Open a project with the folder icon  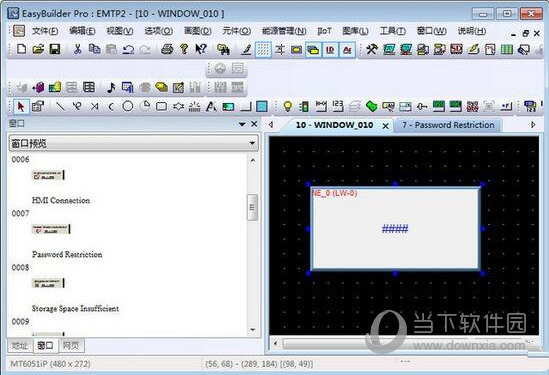pyautogui.click(x=38, y=49)
